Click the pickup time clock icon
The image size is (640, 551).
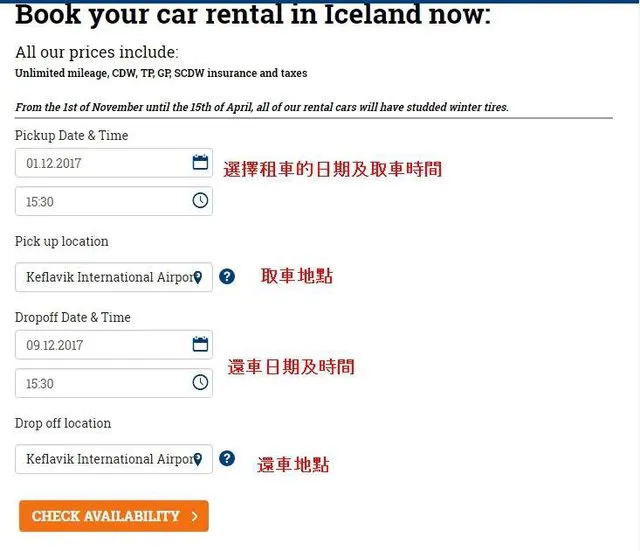point(200,201)
